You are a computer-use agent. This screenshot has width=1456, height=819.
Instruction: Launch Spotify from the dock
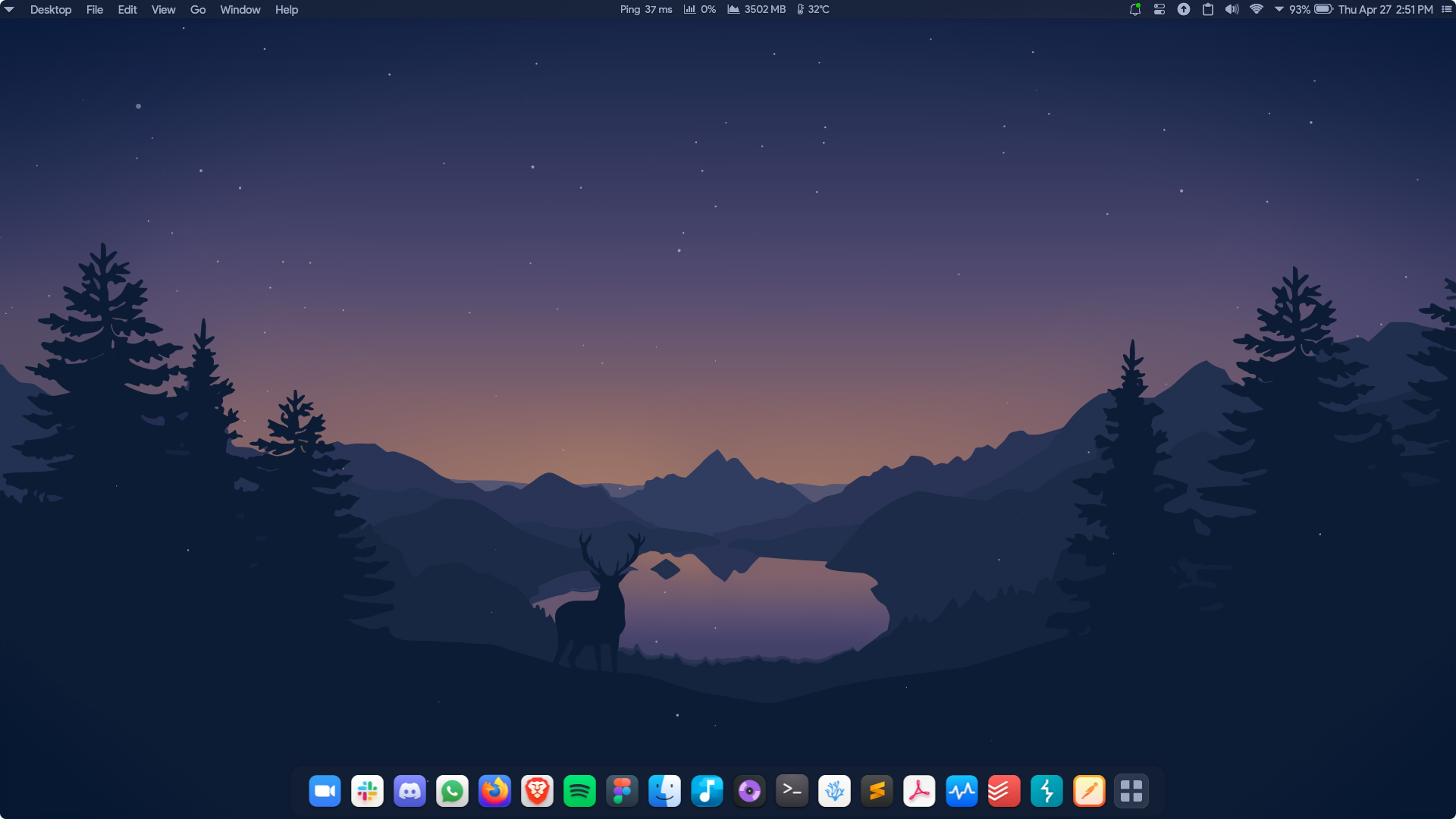click(579, 791)
